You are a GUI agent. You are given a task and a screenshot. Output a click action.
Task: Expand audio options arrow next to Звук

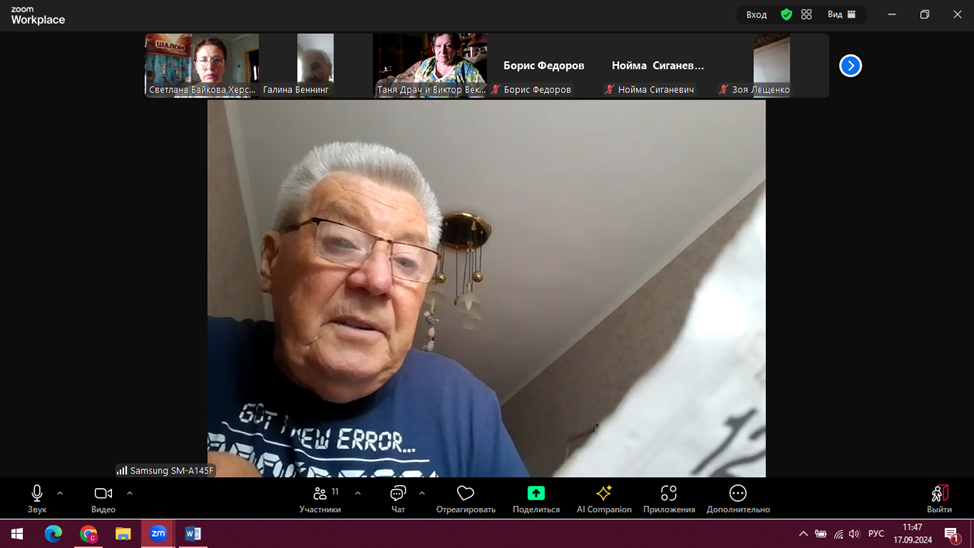coord(60,493)
